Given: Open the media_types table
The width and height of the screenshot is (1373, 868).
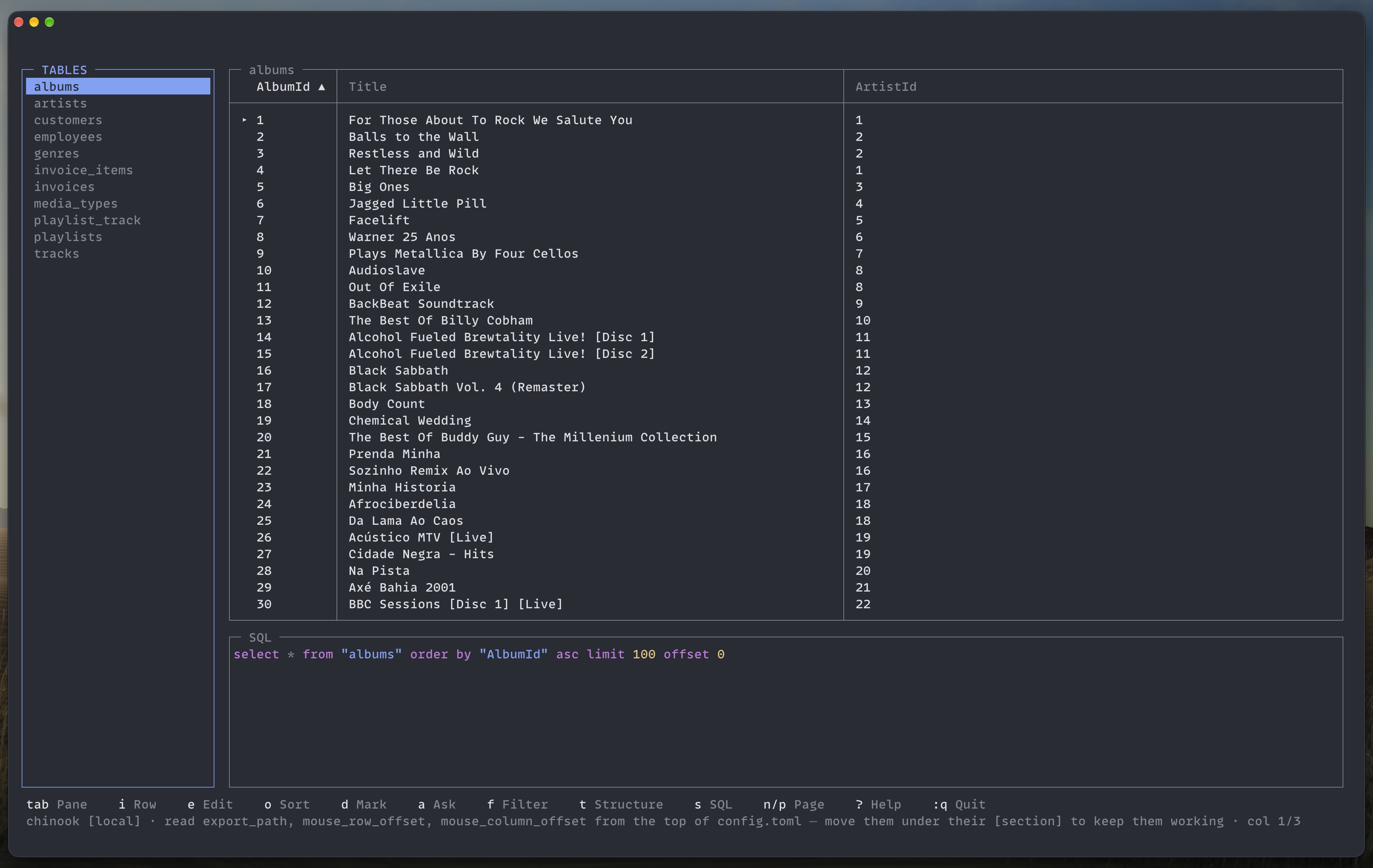Looking at the screenshot, I should click(75, 203).
